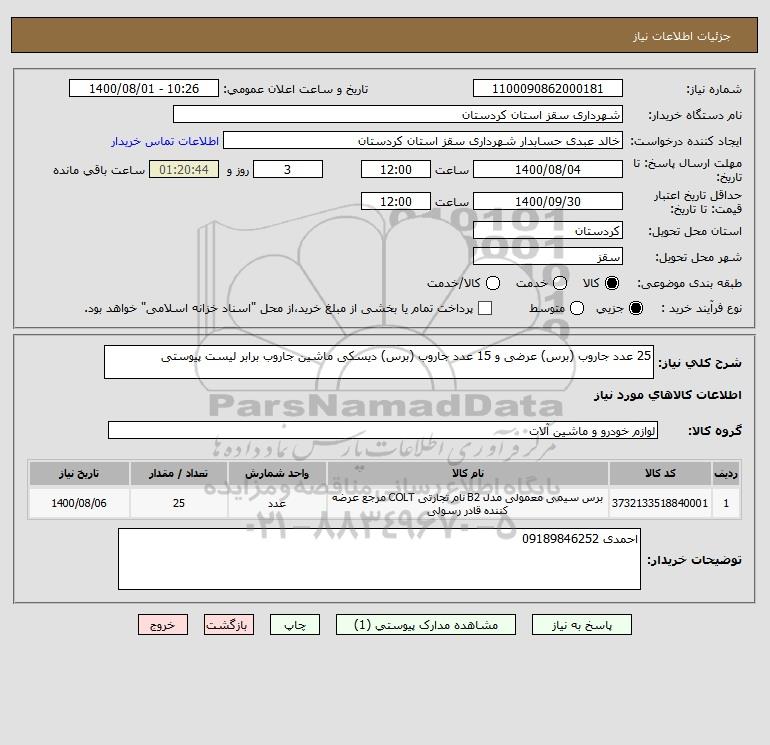
Task: Click the remaining days field showing 3
Action: (288, 169)
